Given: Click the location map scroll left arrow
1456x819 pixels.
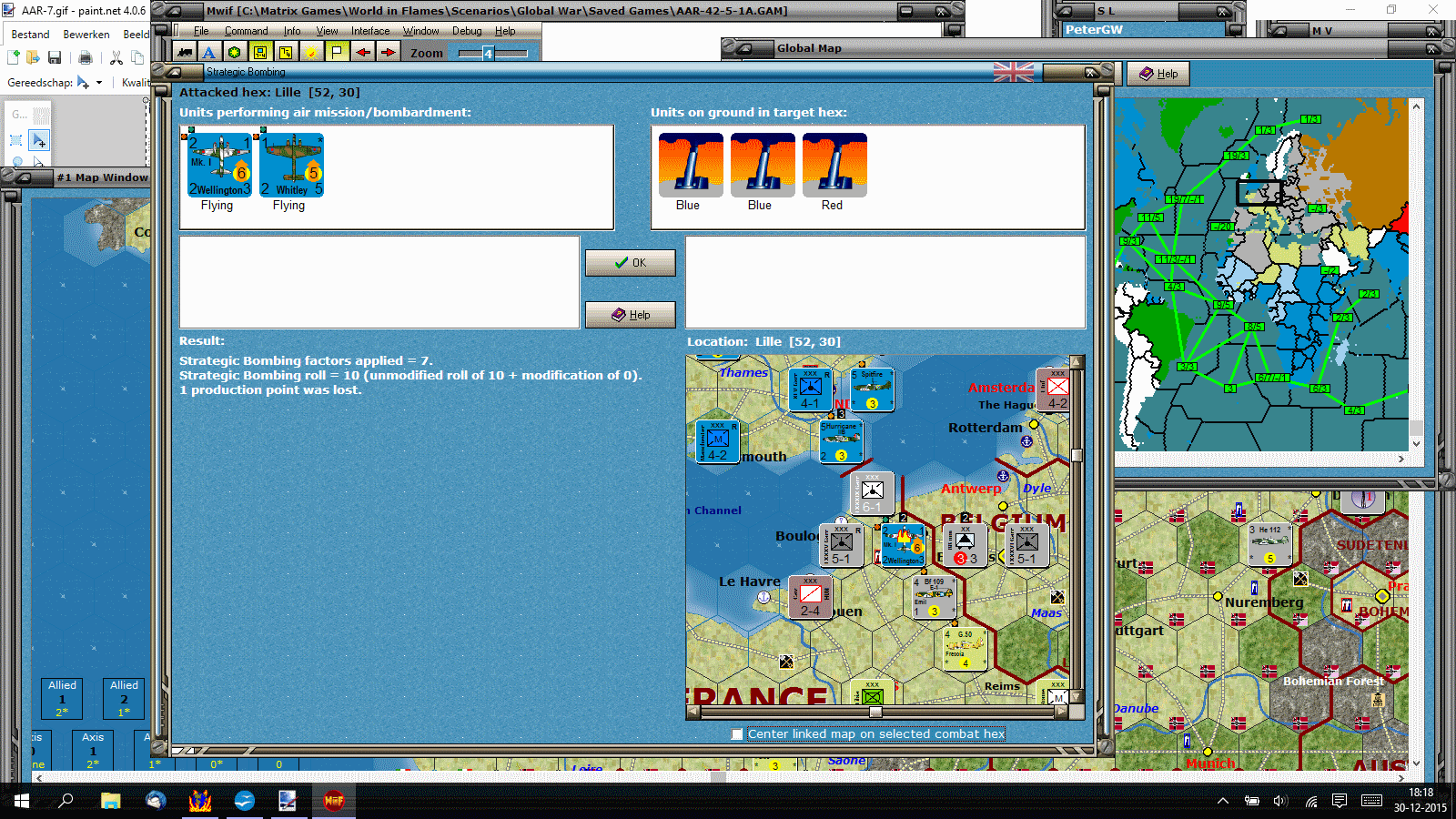Looking at the screenshot, I should [693, 713].
